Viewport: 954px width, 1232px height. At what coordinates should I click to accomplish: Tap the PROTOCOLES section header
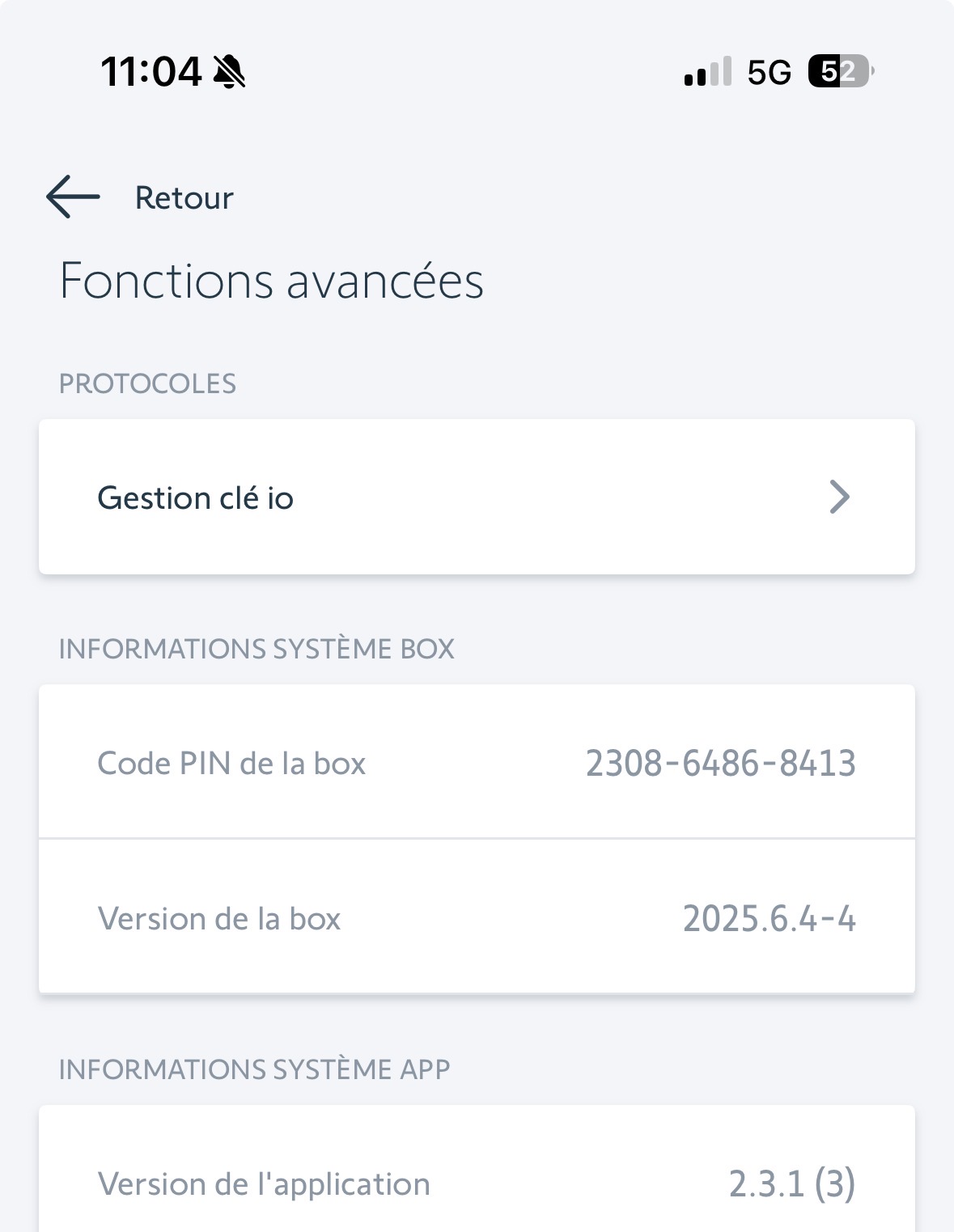(x=147, y=383)
